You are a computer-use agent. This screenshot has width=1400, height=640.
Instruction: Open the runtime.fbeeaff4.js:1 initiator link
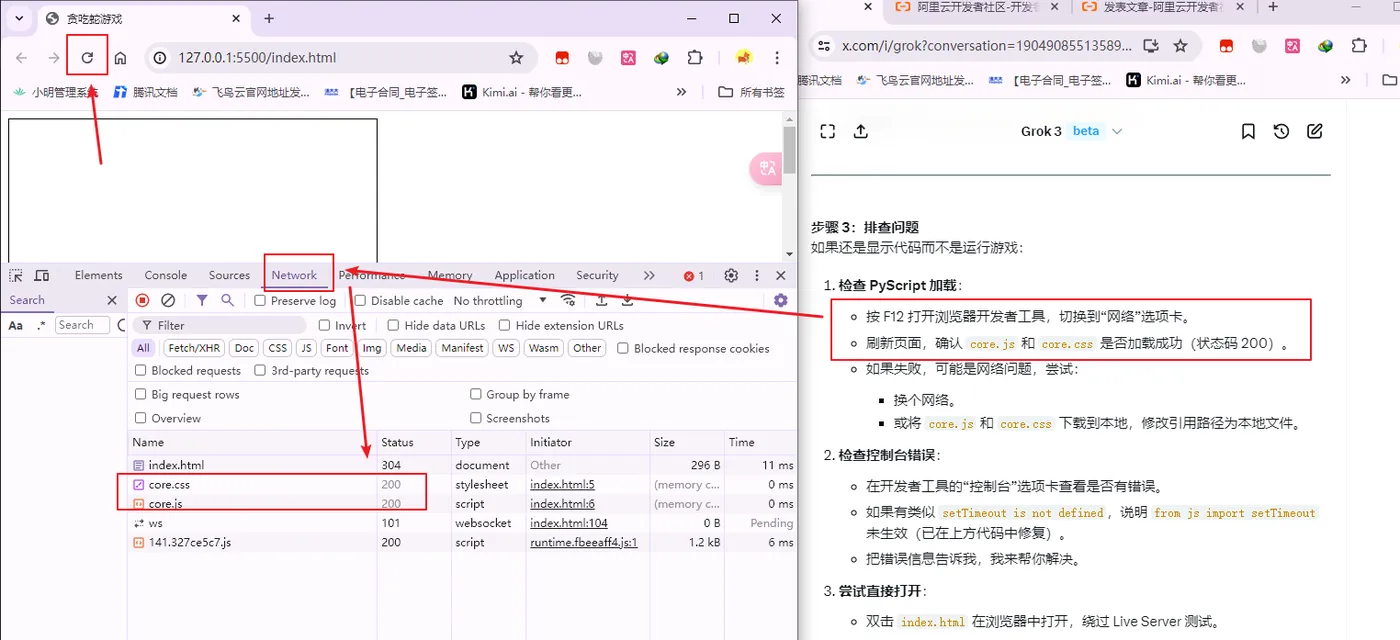click(x=584, y=542)
